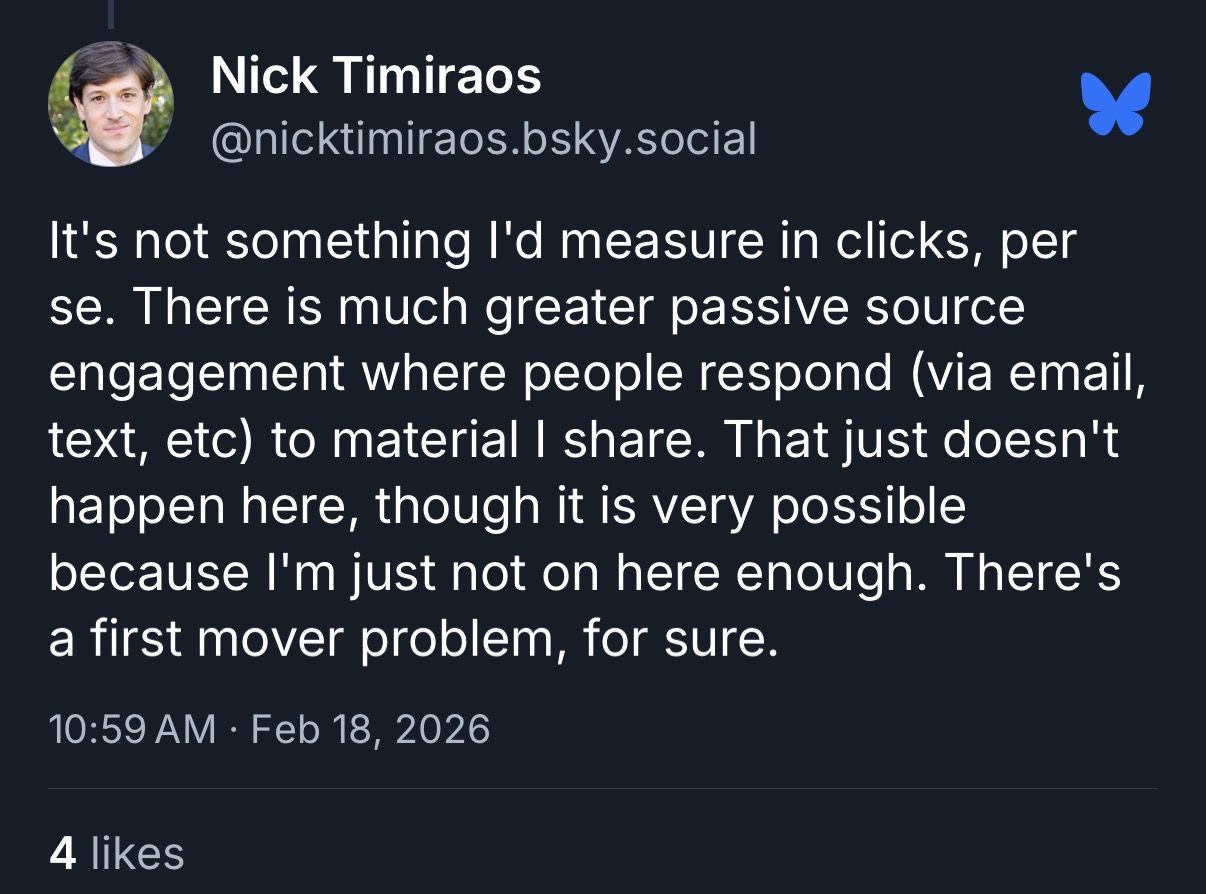Click the thread connector line above the avatar

(111, 12)
